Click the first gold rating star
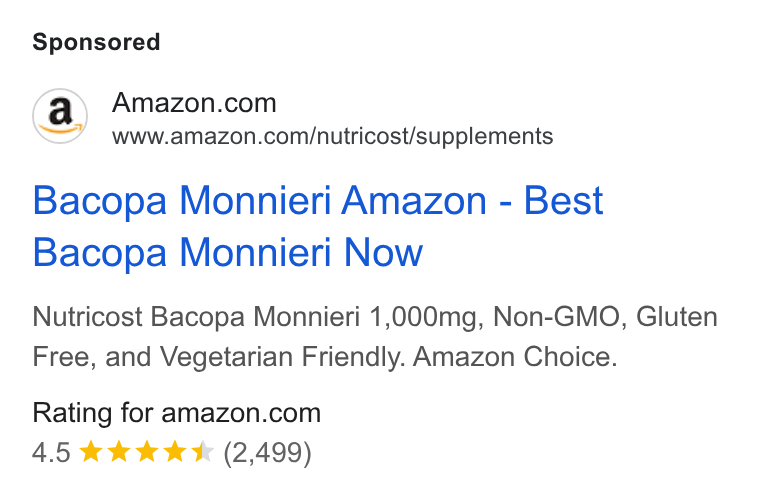 click(91, 452)
